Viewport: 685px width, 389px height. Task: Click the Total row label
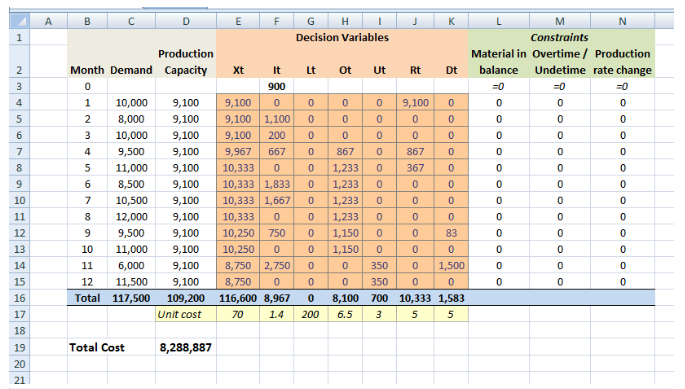(x=87, y=298)
